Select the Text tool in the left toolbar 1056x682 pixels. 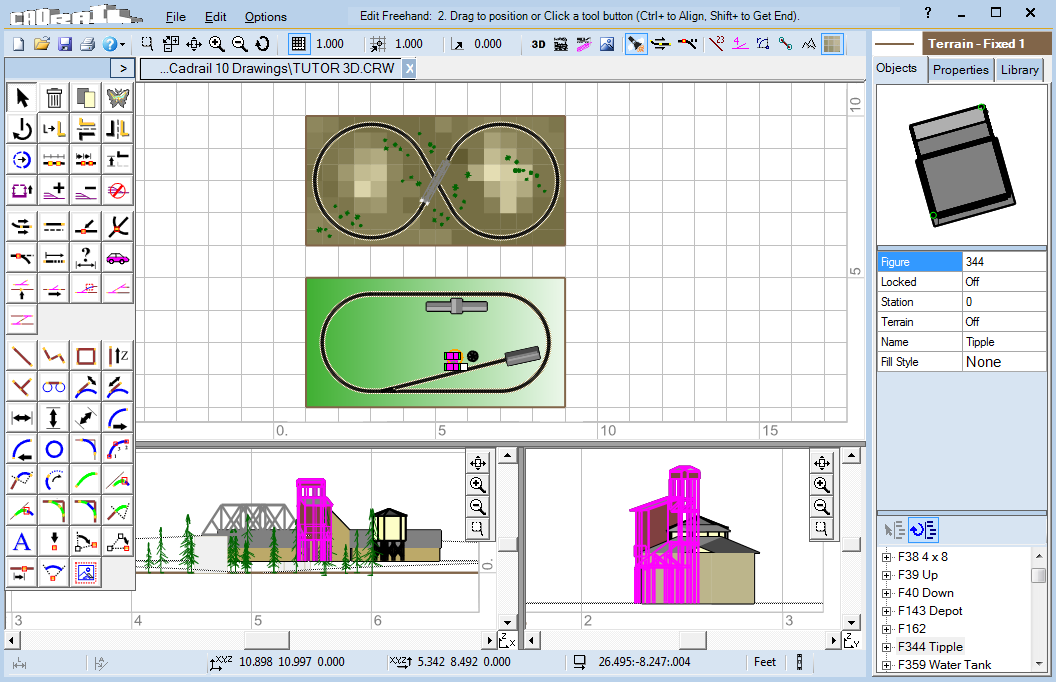point(21,541)
